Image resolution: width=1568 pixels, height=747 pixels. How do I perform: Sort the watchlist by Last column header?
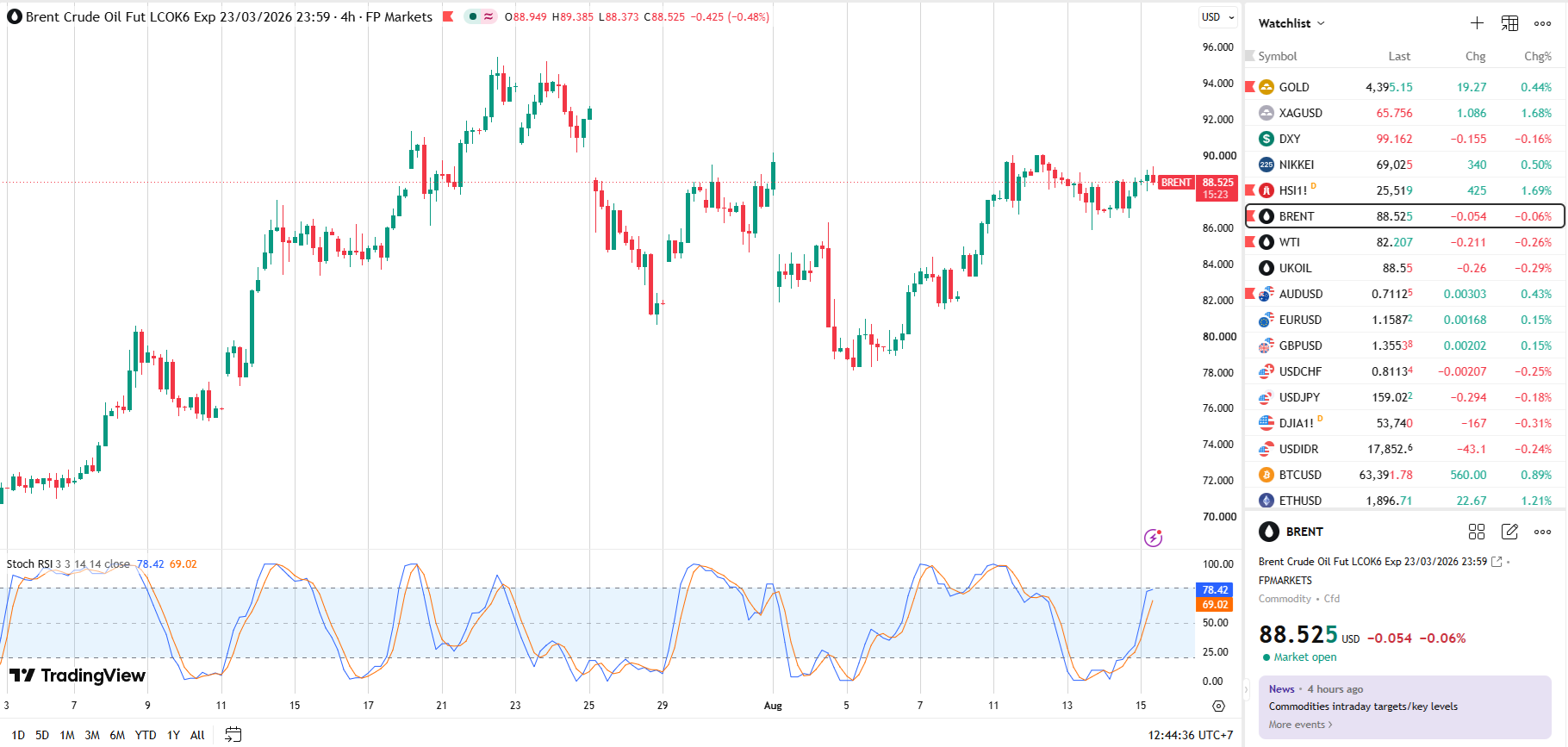(x=1399, y=56)
